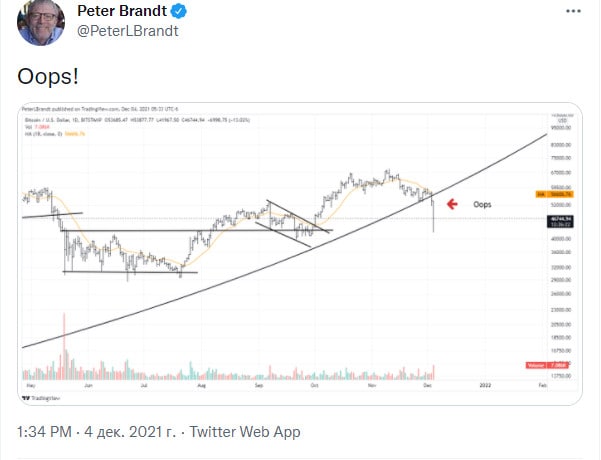
Task: Open the tweet timestamp 1:34 PM link
Action: coord(46,432)
